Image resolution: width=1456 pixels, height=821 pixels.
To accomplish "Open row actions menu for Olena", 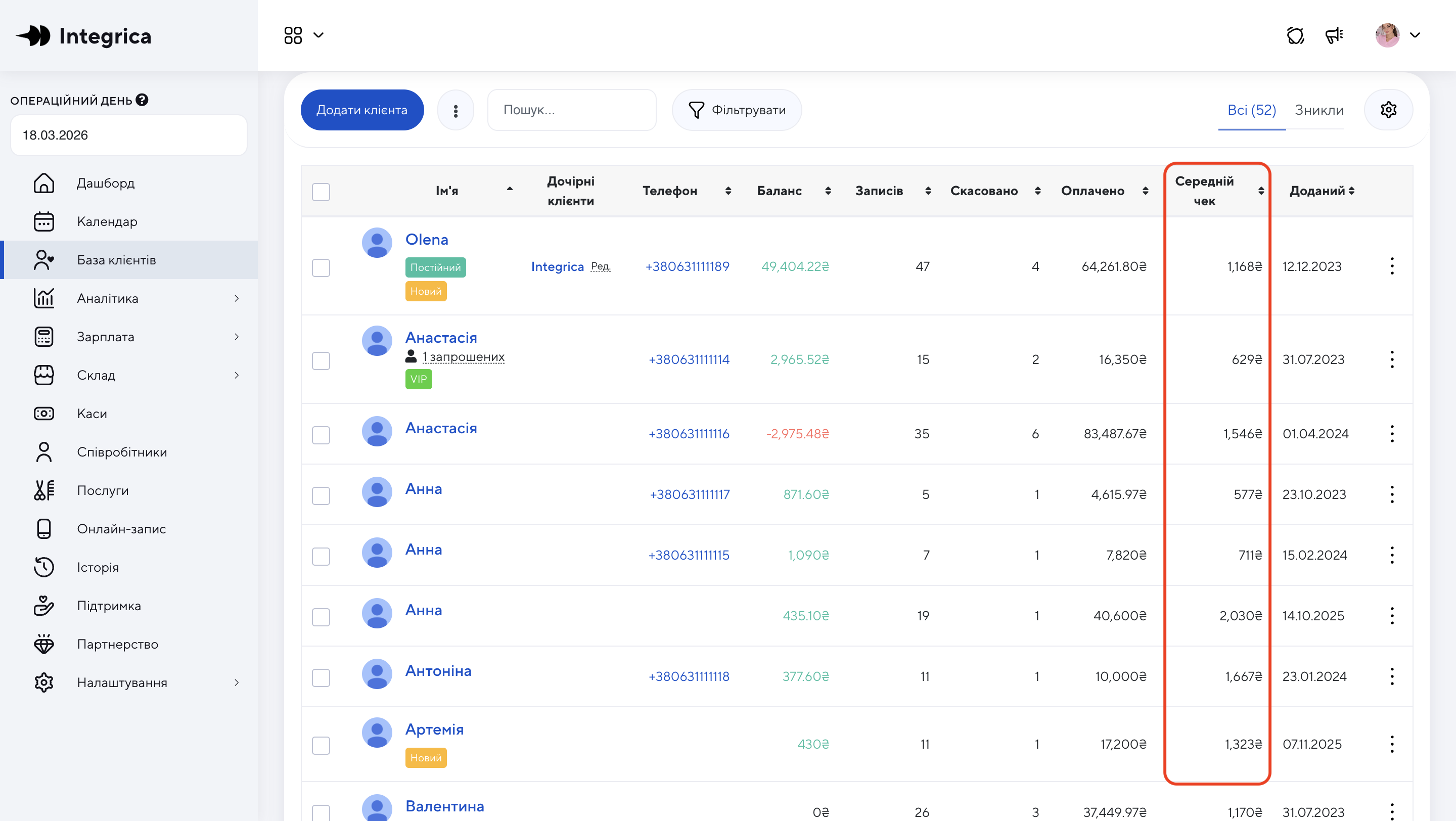I will click(1392, 266).
